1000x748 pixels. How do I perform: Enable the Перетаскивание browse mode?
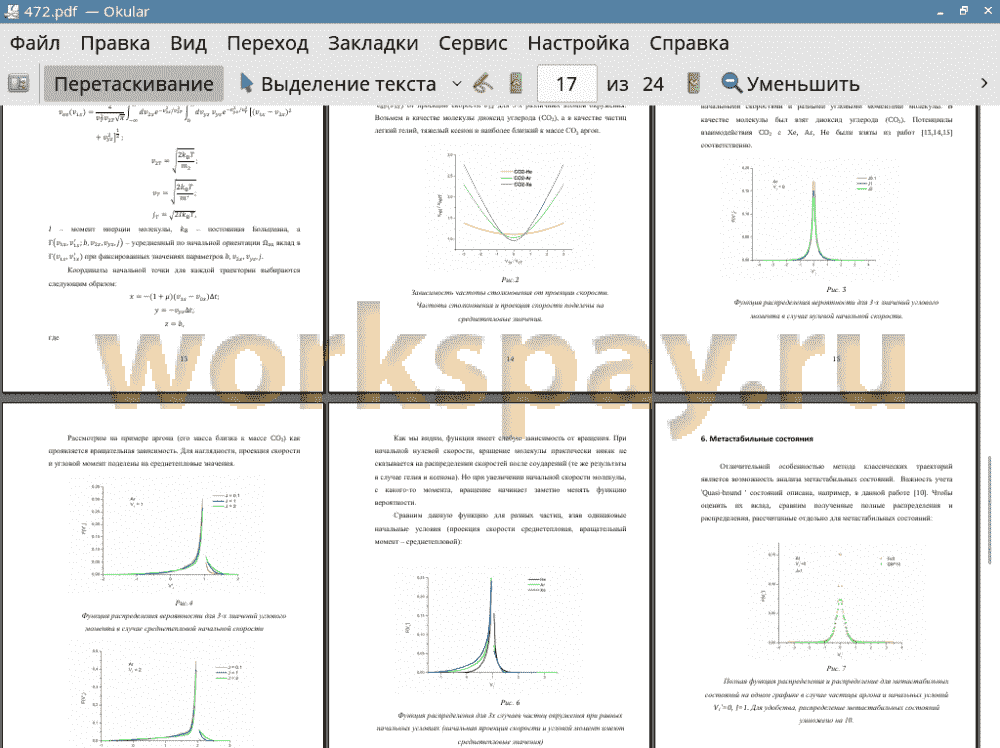(x=133, y=84)
